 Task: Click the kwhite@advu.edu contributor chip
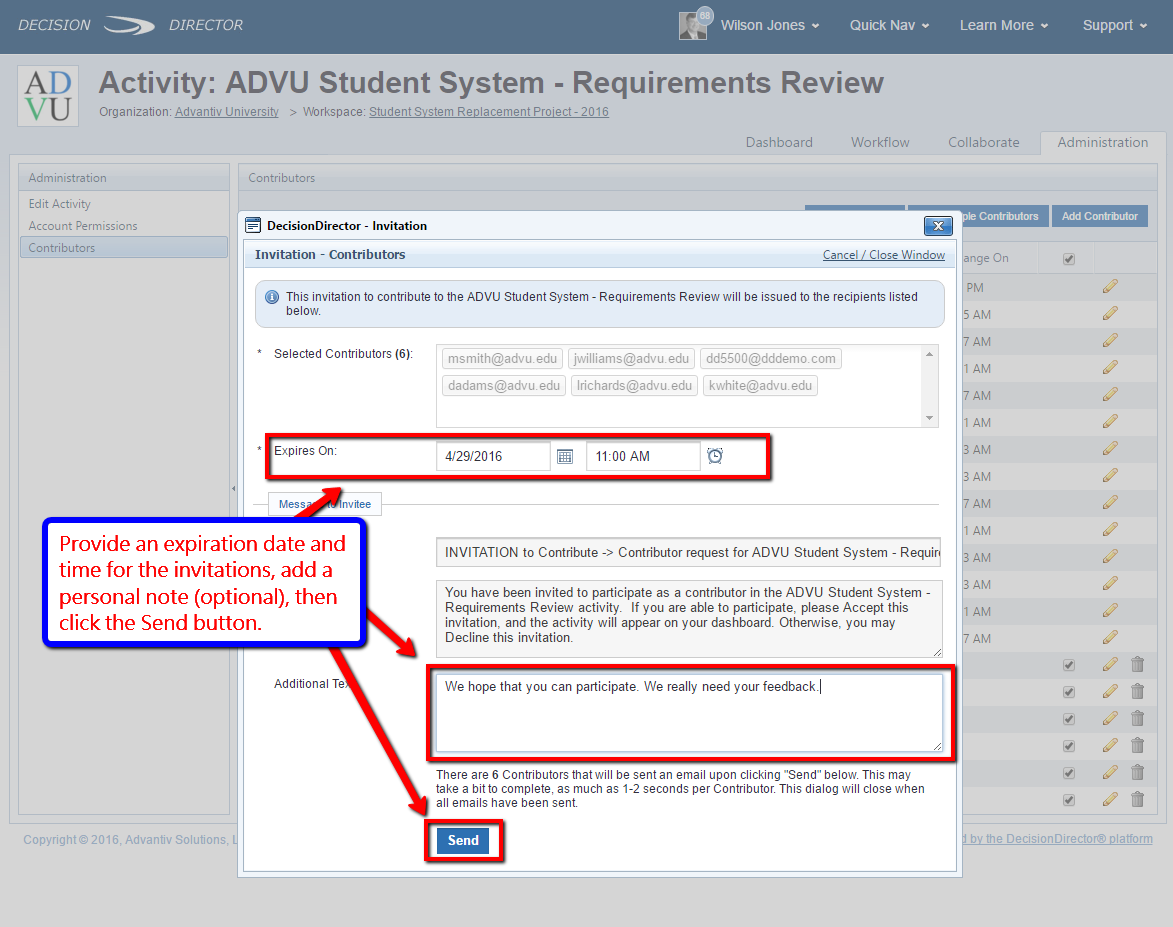point(760,386)
